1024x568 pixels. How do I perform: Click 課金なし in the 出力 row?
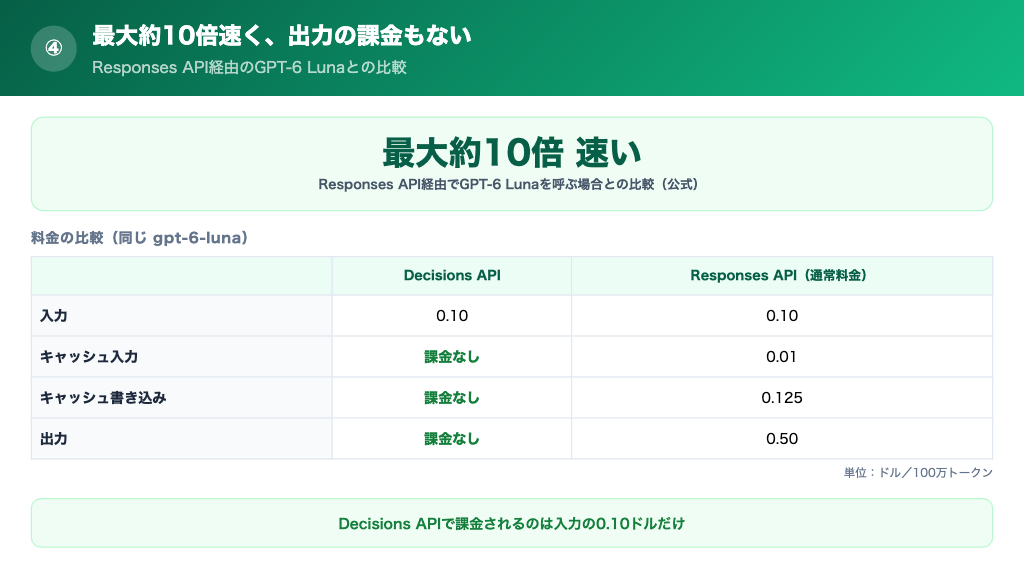(x=452, y=439)
